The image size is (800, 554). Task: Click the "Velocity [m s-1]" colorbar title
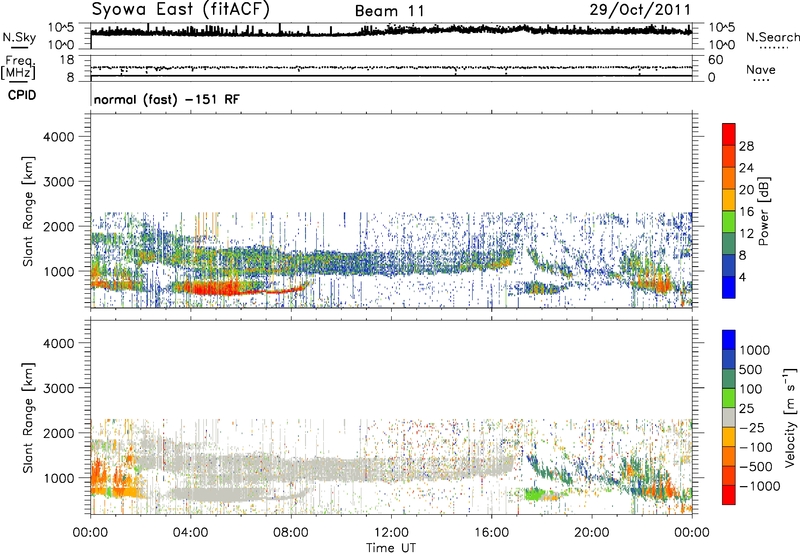[790, 417]
